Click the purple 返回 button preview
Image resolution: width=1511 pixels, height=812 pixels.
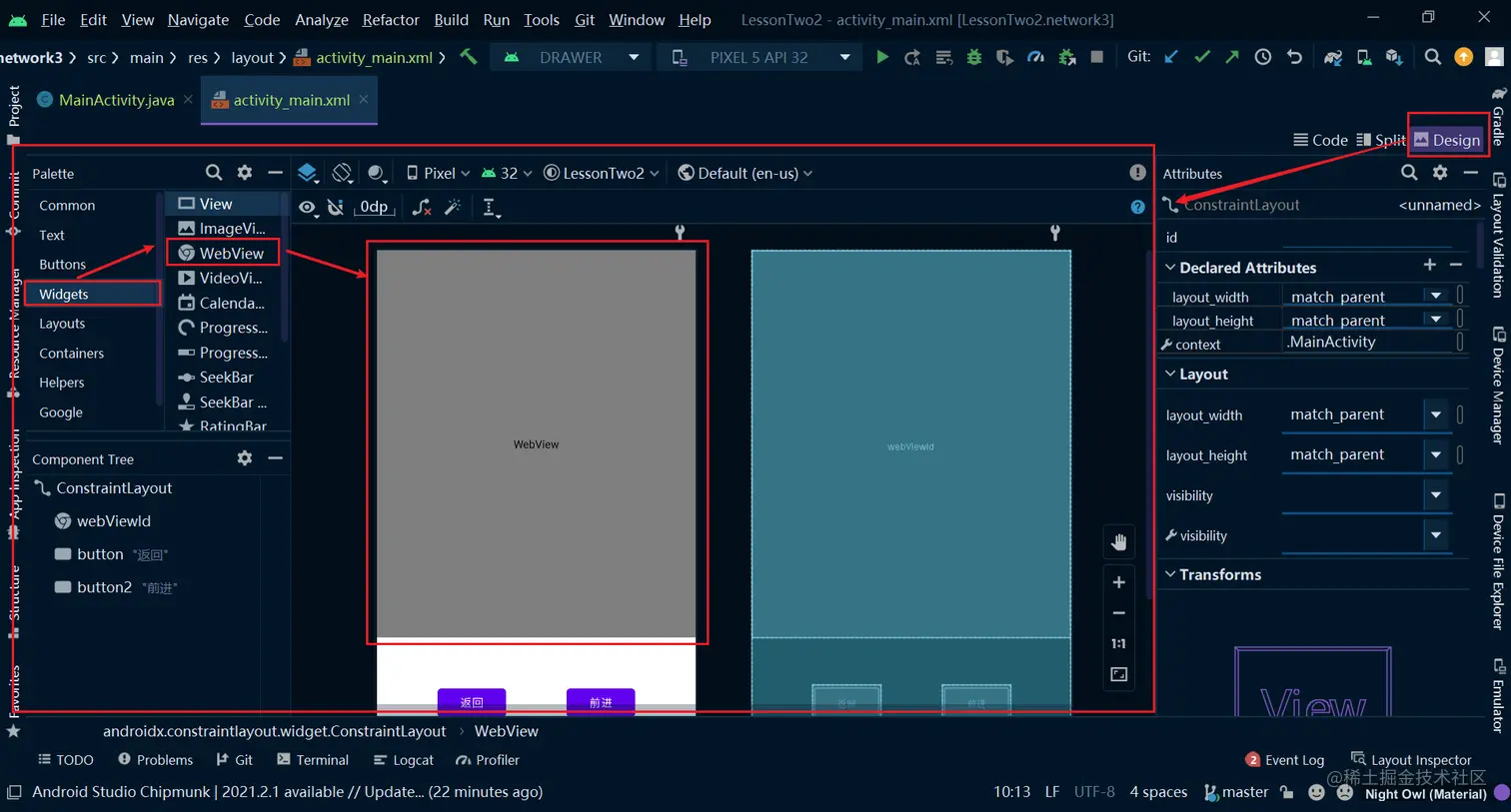pos(472,701)
